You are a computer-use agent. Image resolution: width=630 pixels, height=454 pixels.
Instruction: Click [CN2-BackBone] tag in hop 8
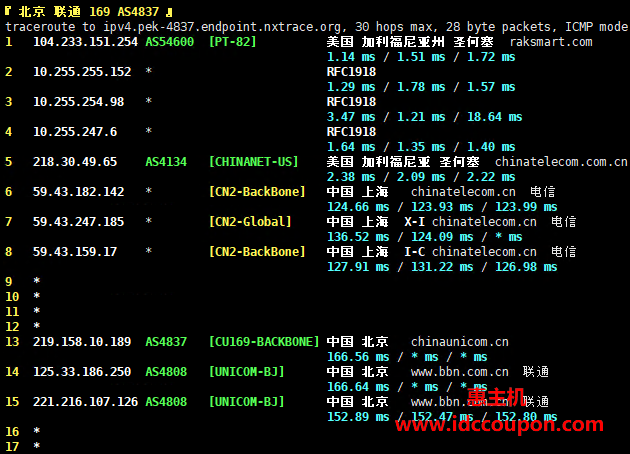click(257, 252)
